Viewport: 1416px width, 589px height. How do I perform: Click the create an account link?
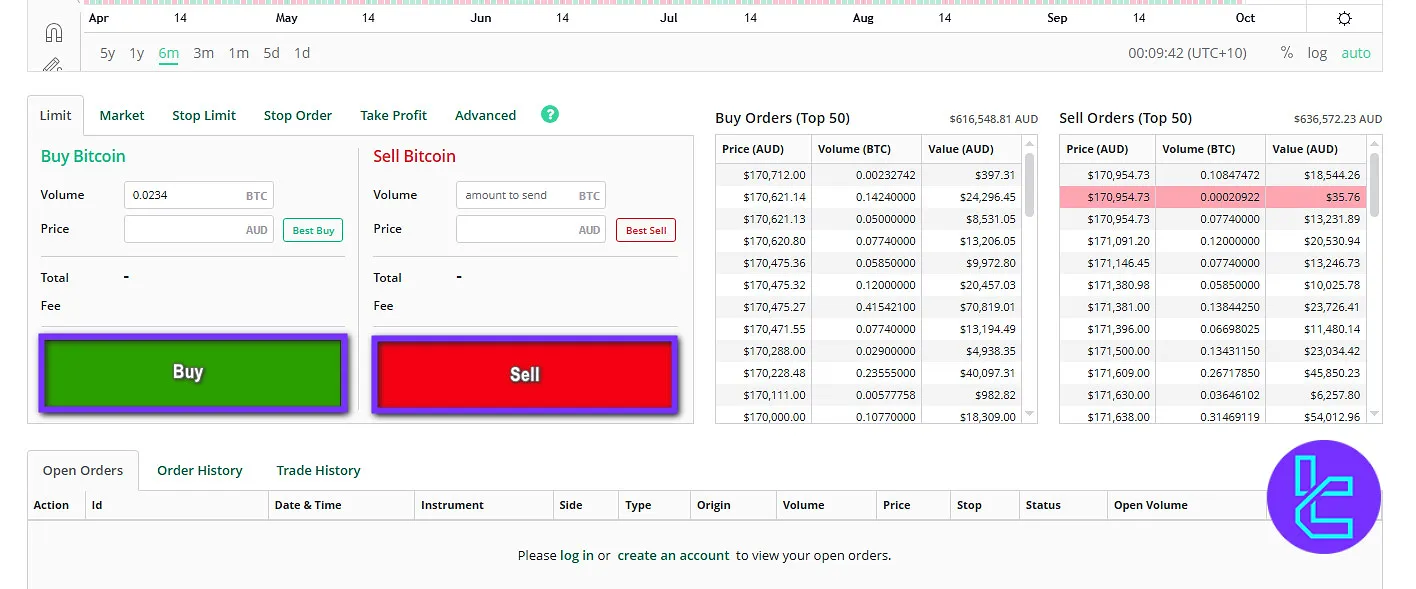673,555
